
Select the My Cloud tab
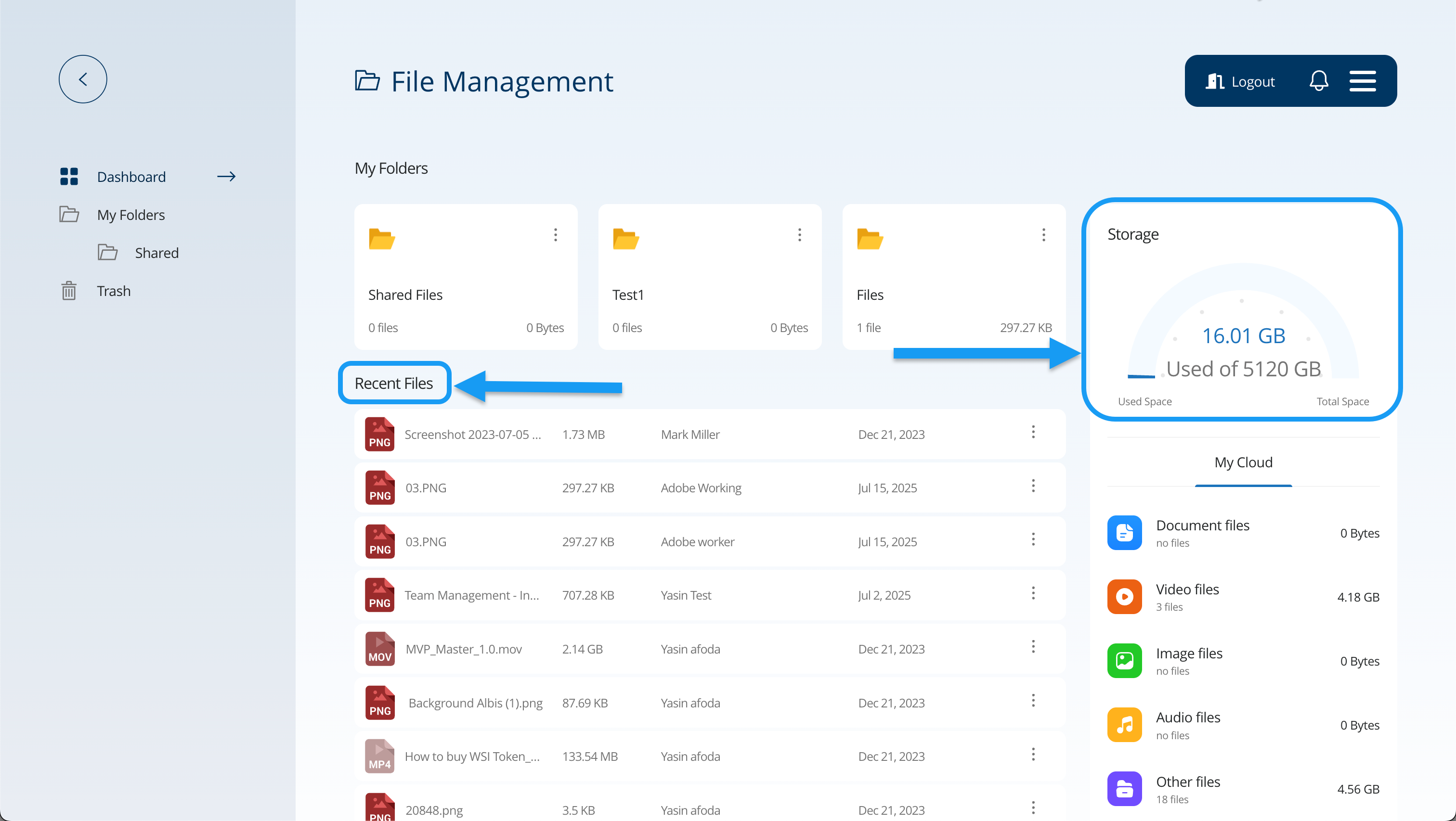pyautogui.click(x=1243, y=462)
